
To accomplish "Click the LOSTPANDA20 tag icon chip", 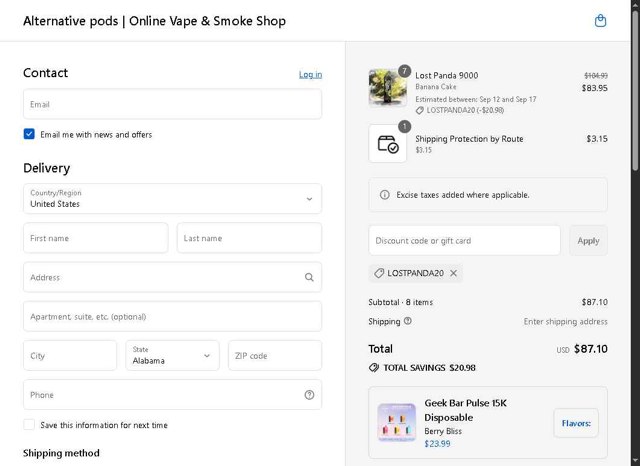I will point(379,273).
